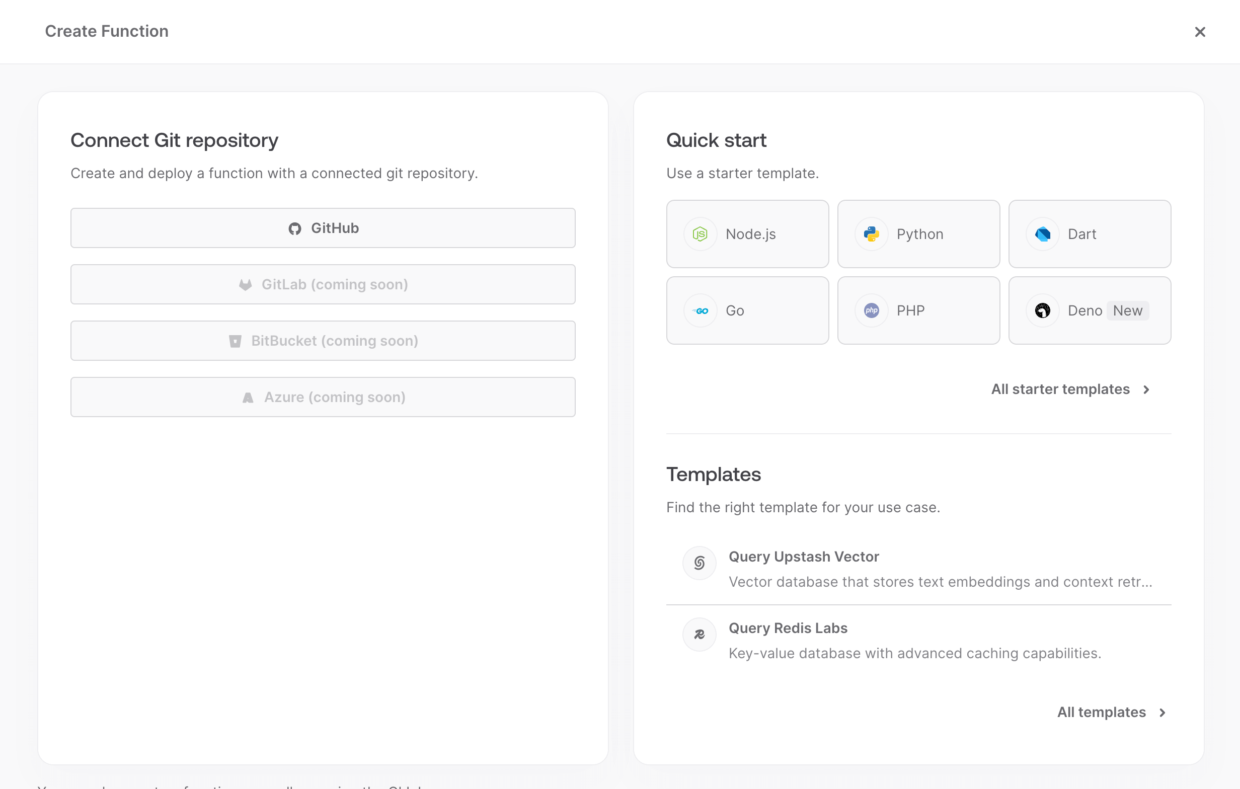Open the Query Redis Labs template

coord(789,628)
